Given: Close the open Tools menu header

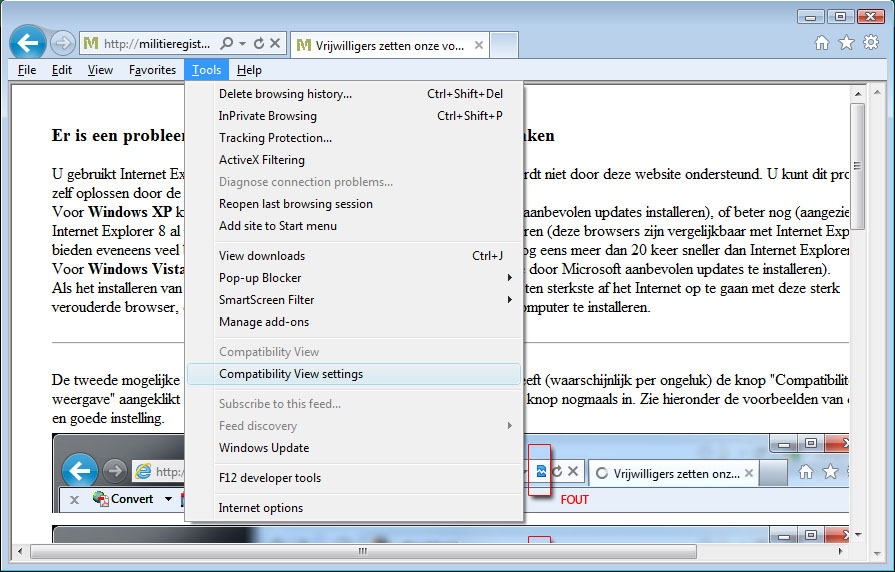Looking at the screenshot, I should [x=207, y=70].
